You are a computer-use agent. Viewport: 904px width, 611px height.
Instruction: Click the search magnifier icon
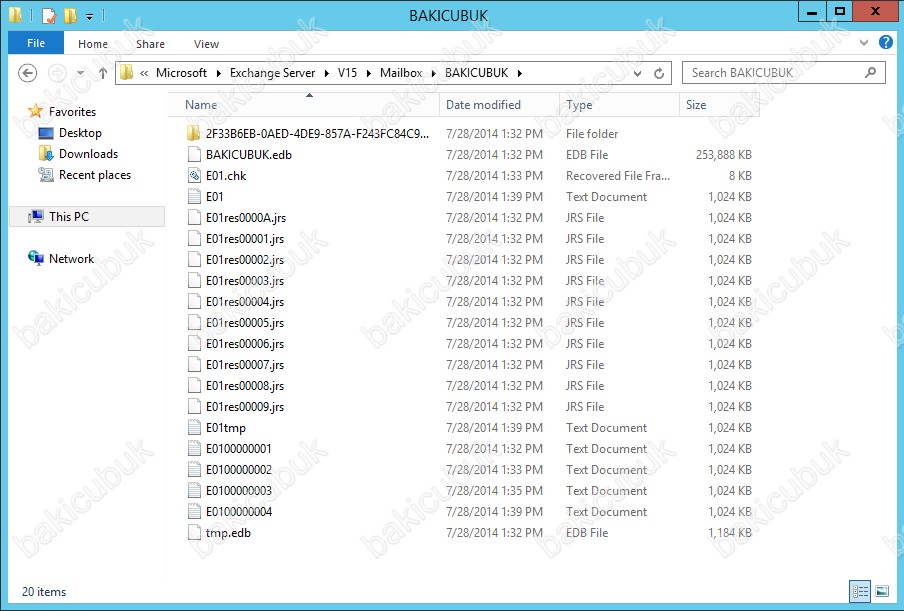click(871, 73)
